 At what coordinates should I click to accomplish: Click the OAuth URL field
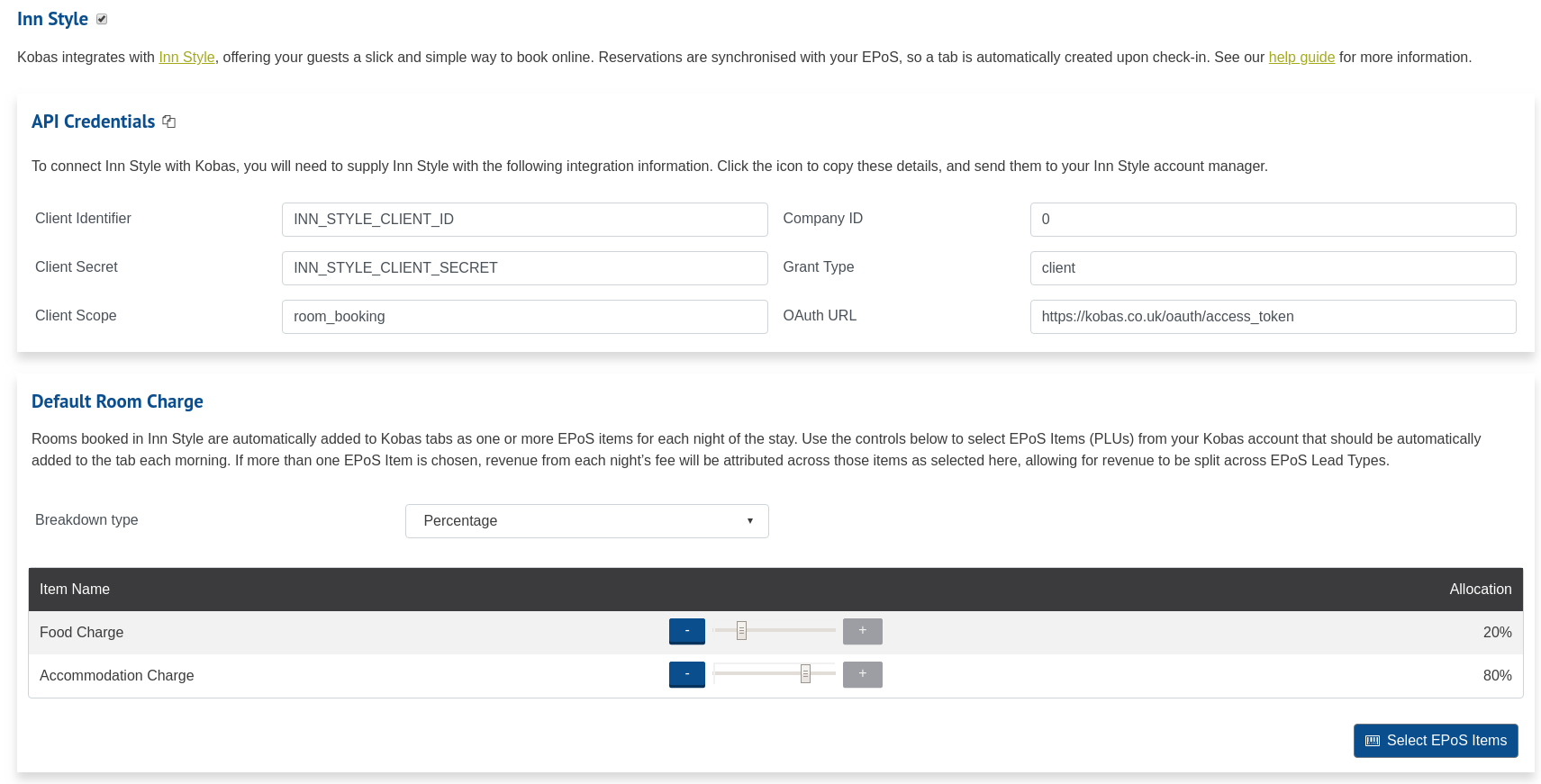click(1272, 317)
